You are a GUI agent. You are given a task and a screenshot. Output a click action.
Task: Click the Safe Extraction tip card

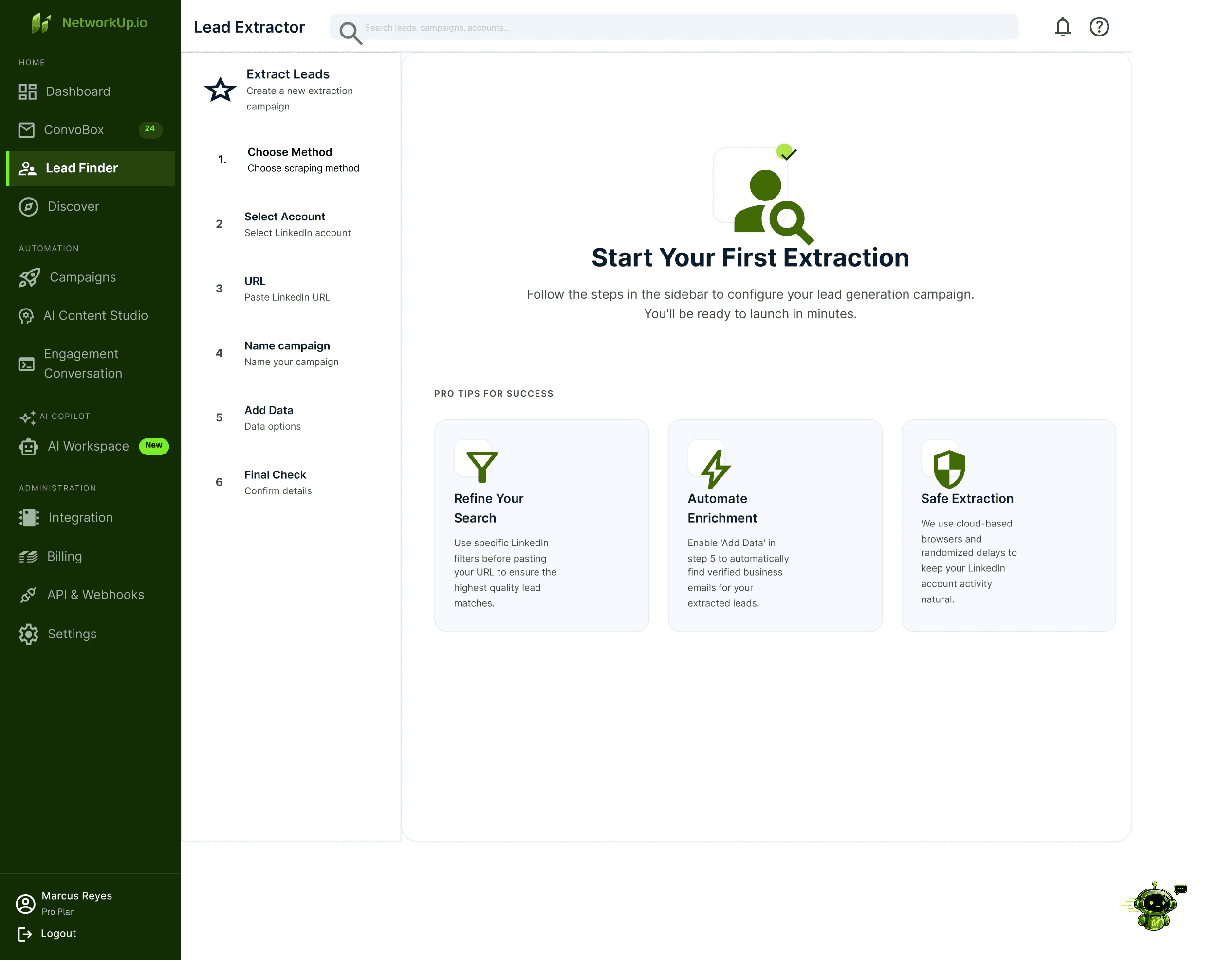[1008, 526]
